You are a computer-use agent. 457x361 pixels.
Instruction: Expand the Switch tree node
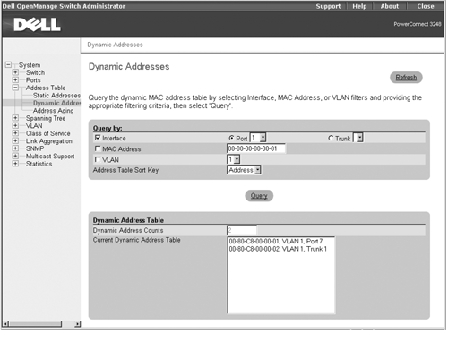pyautogui.click(x=15, y=72)
